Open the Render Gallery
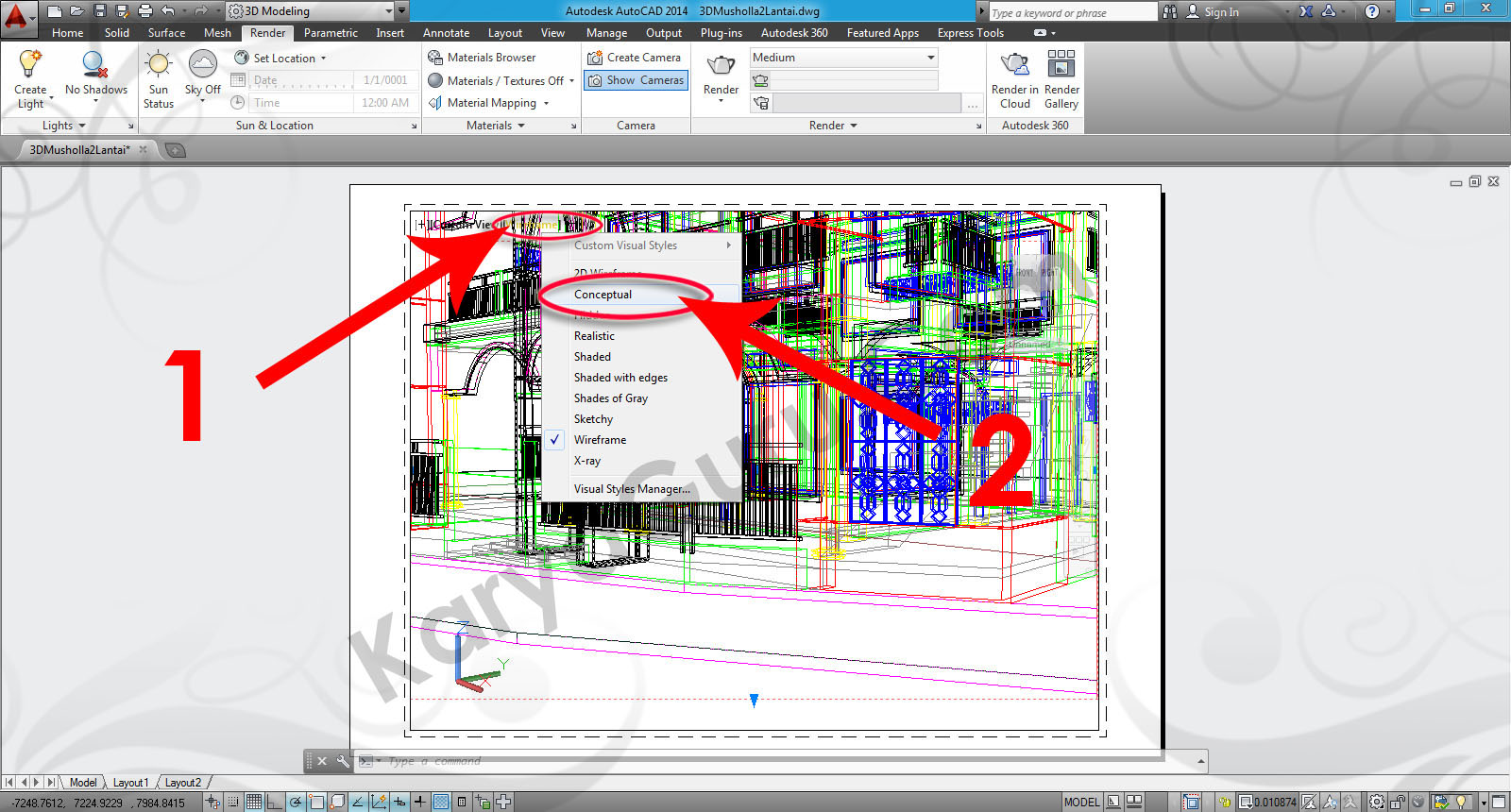The image size is (1511, 812). [1061, 65]
